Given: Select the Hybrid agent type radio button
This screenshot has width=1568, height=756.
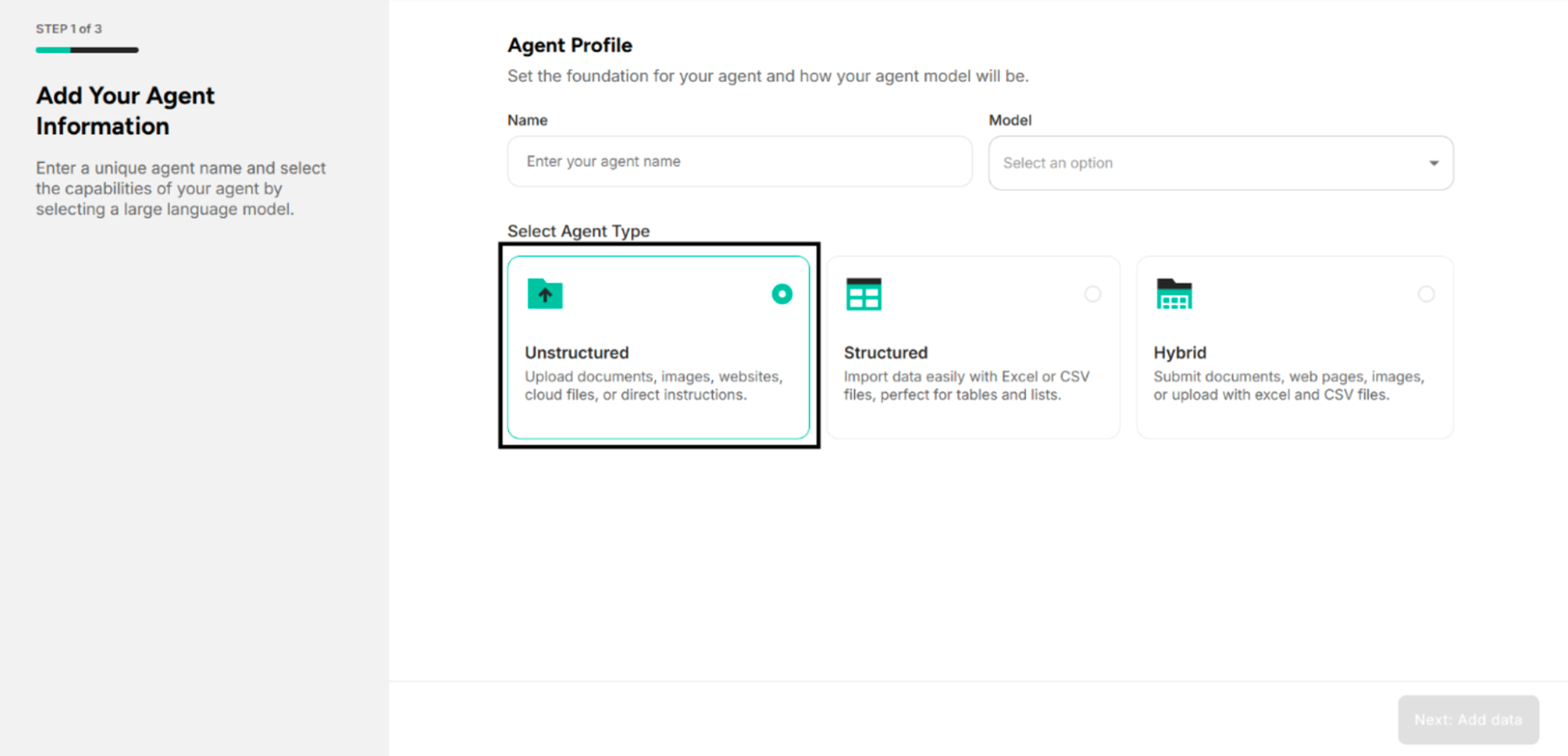Looking at the screenshot, I should pyautogui.click(x=1427, y=294).
